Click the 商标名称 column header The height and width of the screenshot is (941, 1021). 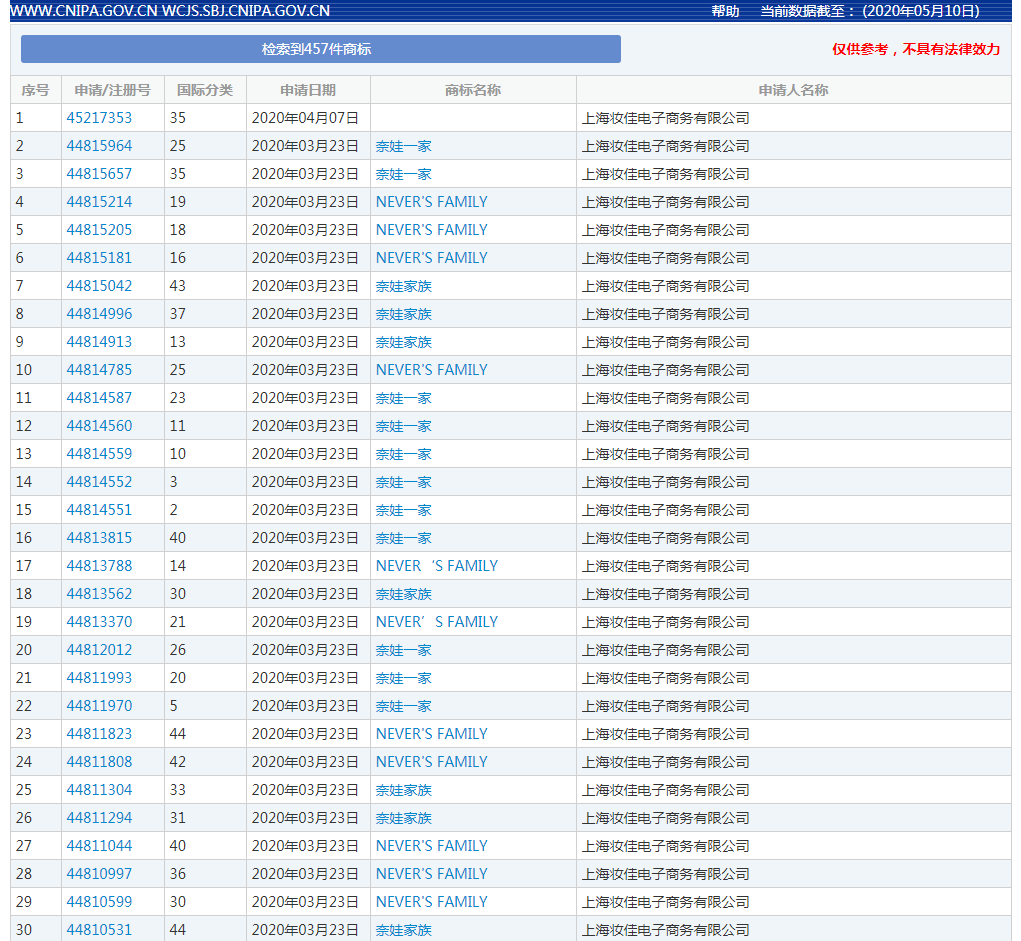(x=473, y=90)
